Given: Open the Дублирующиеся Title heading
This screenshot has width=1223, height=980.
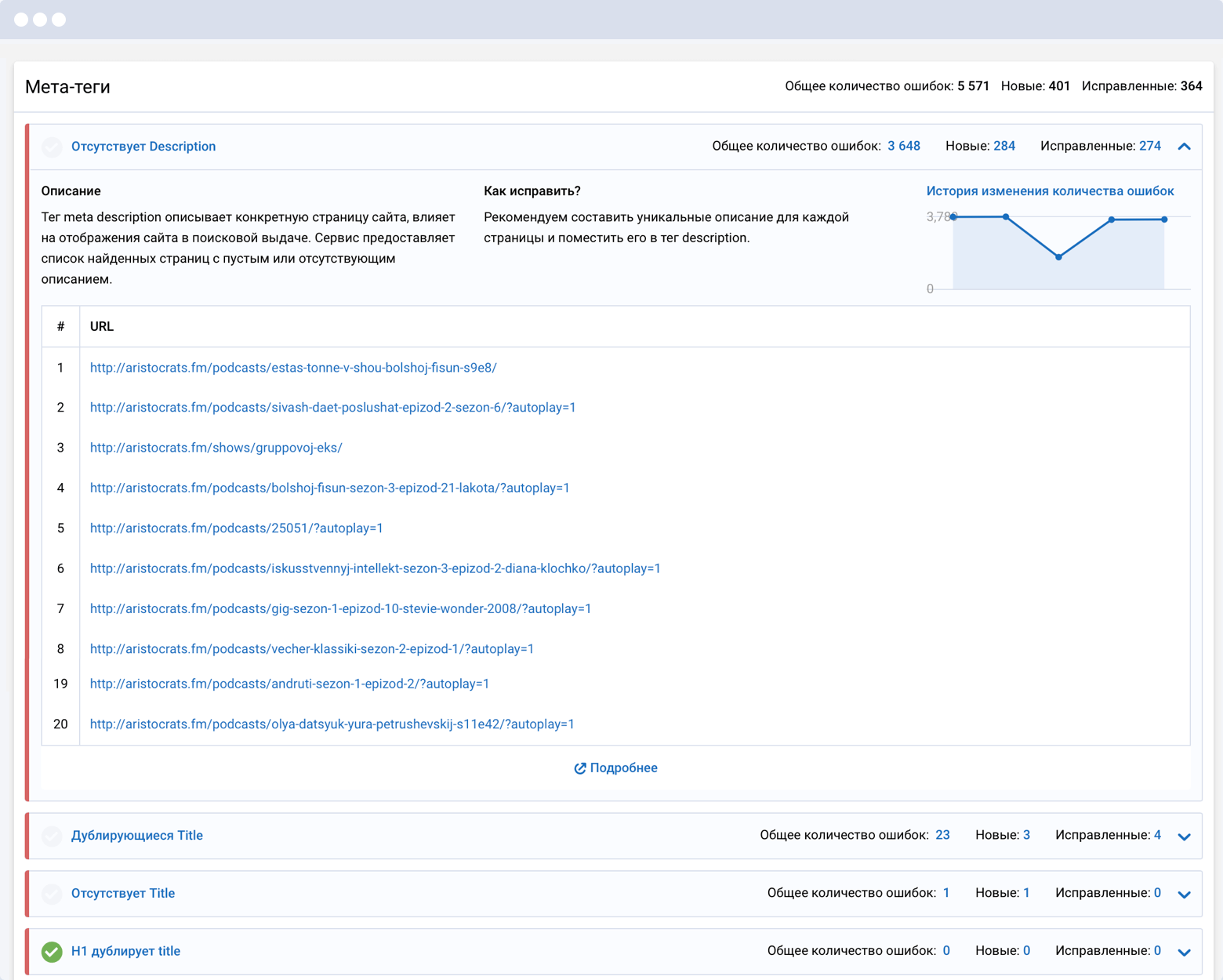Looking at the screenshot, I should (137, 836).
